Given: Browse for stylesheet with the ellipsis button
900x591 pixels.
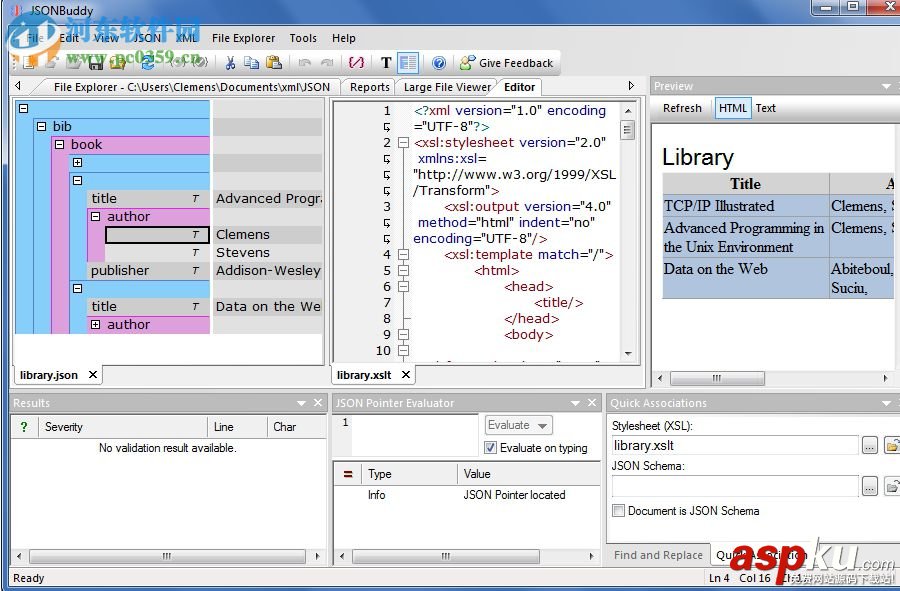Looking at the screenshot, I should [x=870, y=445].
